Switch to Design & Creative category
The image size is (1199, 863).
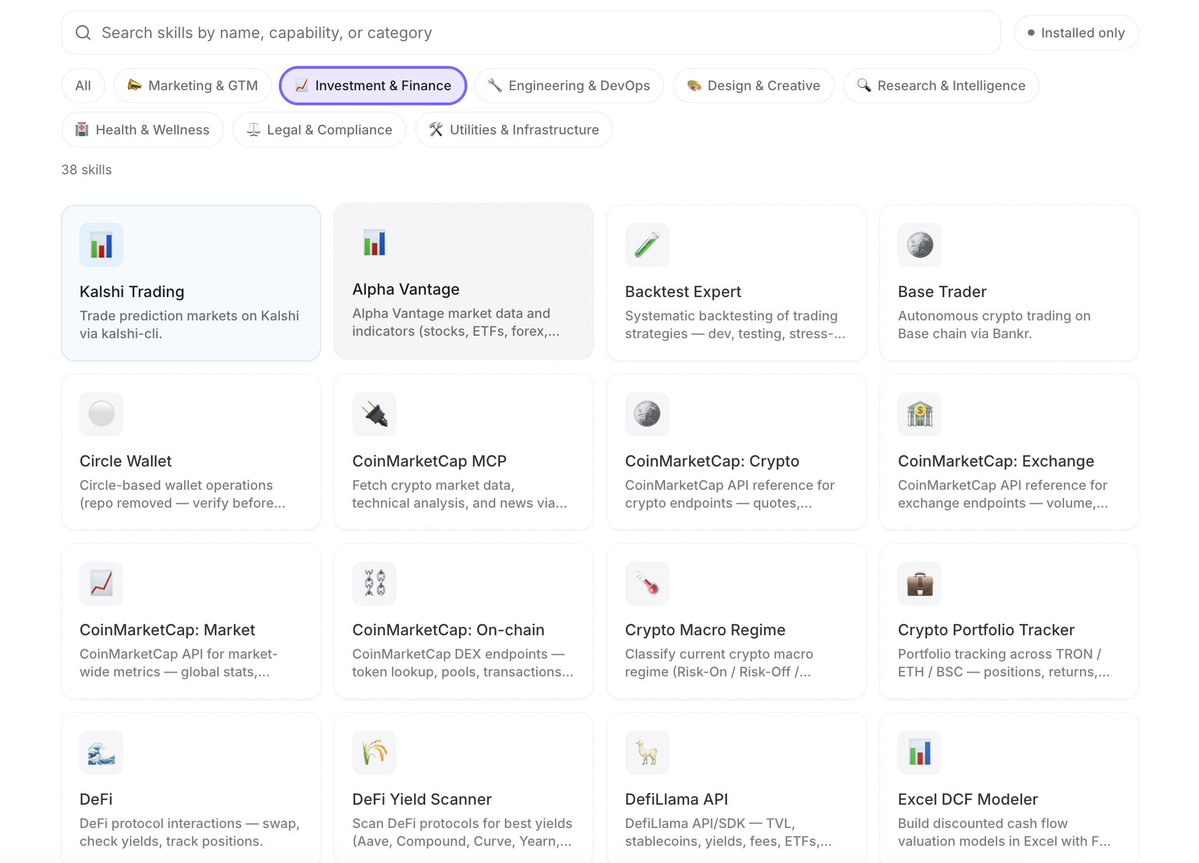pos(753,86)
